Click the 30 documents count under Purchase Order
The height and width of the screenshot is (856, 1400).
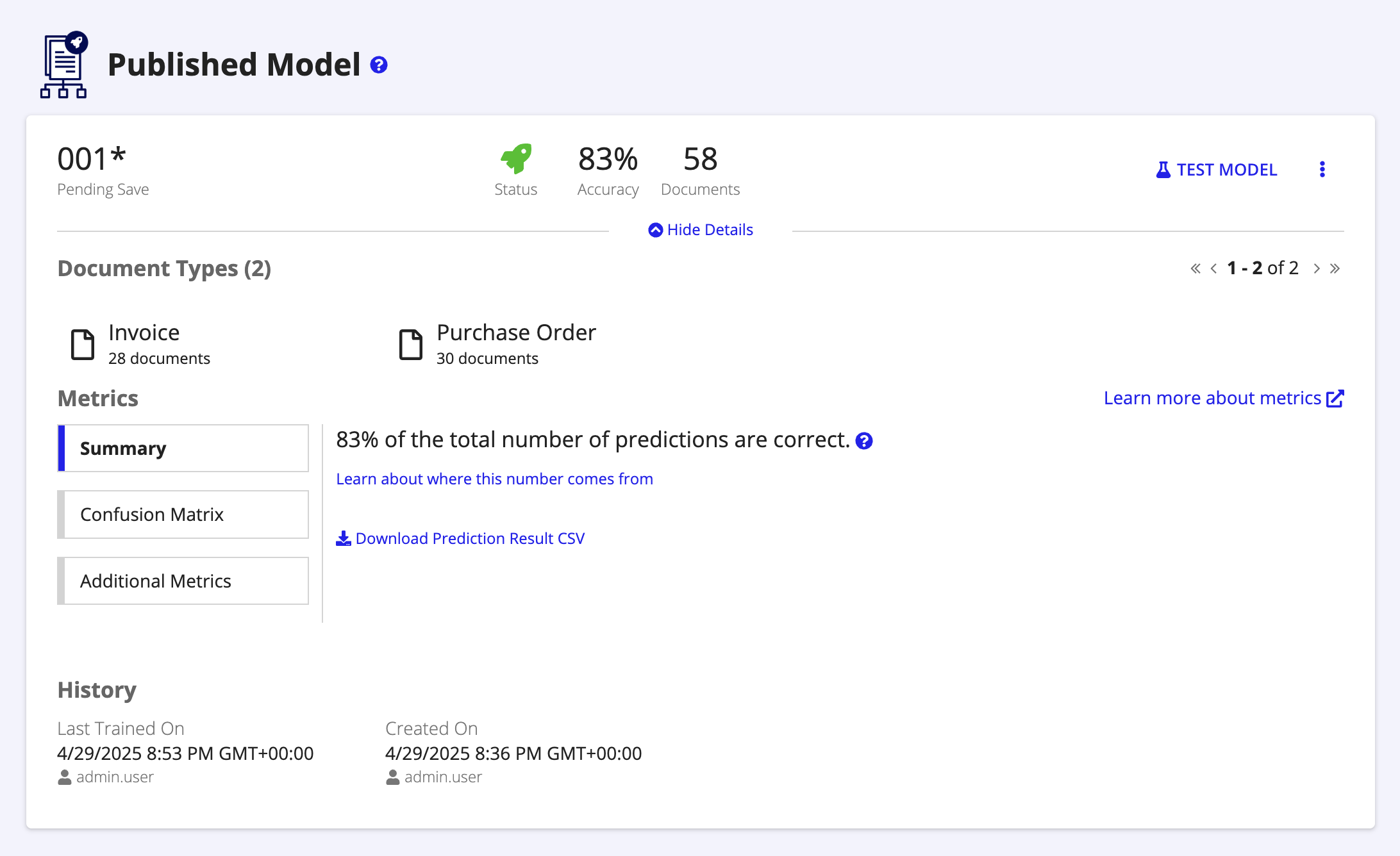click(x=487, y=359)
